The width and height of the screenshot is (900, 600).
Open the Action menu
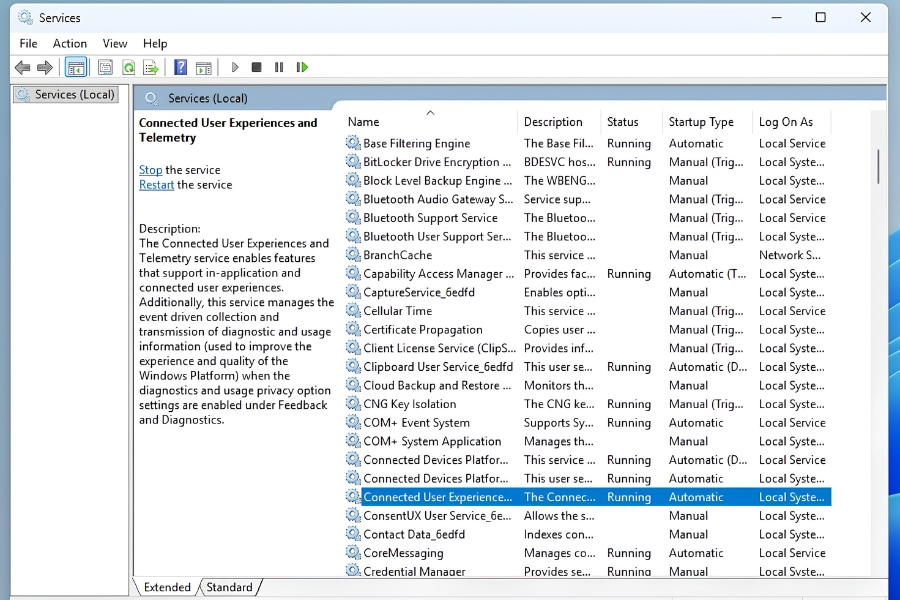[x=69, y=44]
